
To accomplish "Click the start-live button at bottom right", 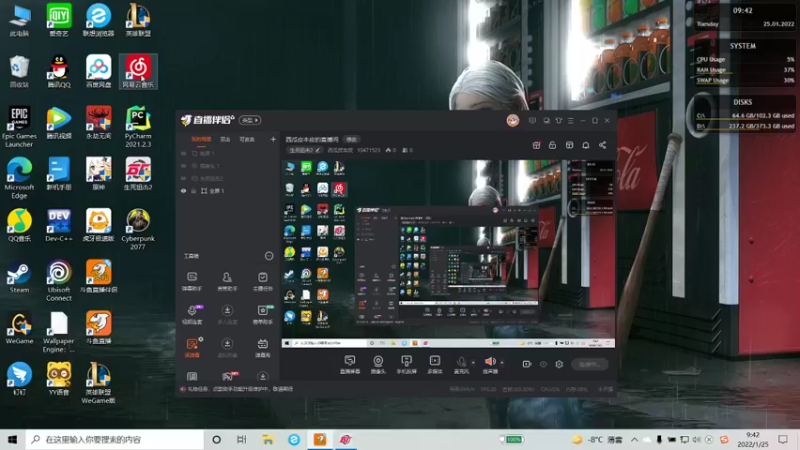I will 589,364.
